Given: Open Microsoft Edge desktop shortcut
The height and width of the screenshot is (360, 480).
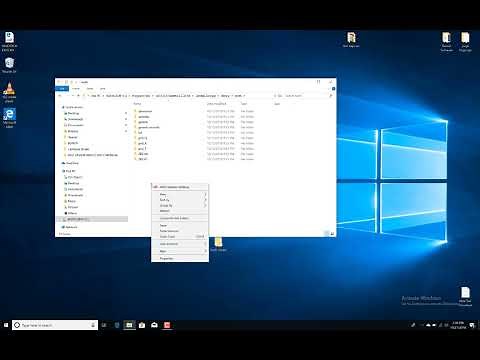Looking at the screenshot, I should click(x=9, y=118).
